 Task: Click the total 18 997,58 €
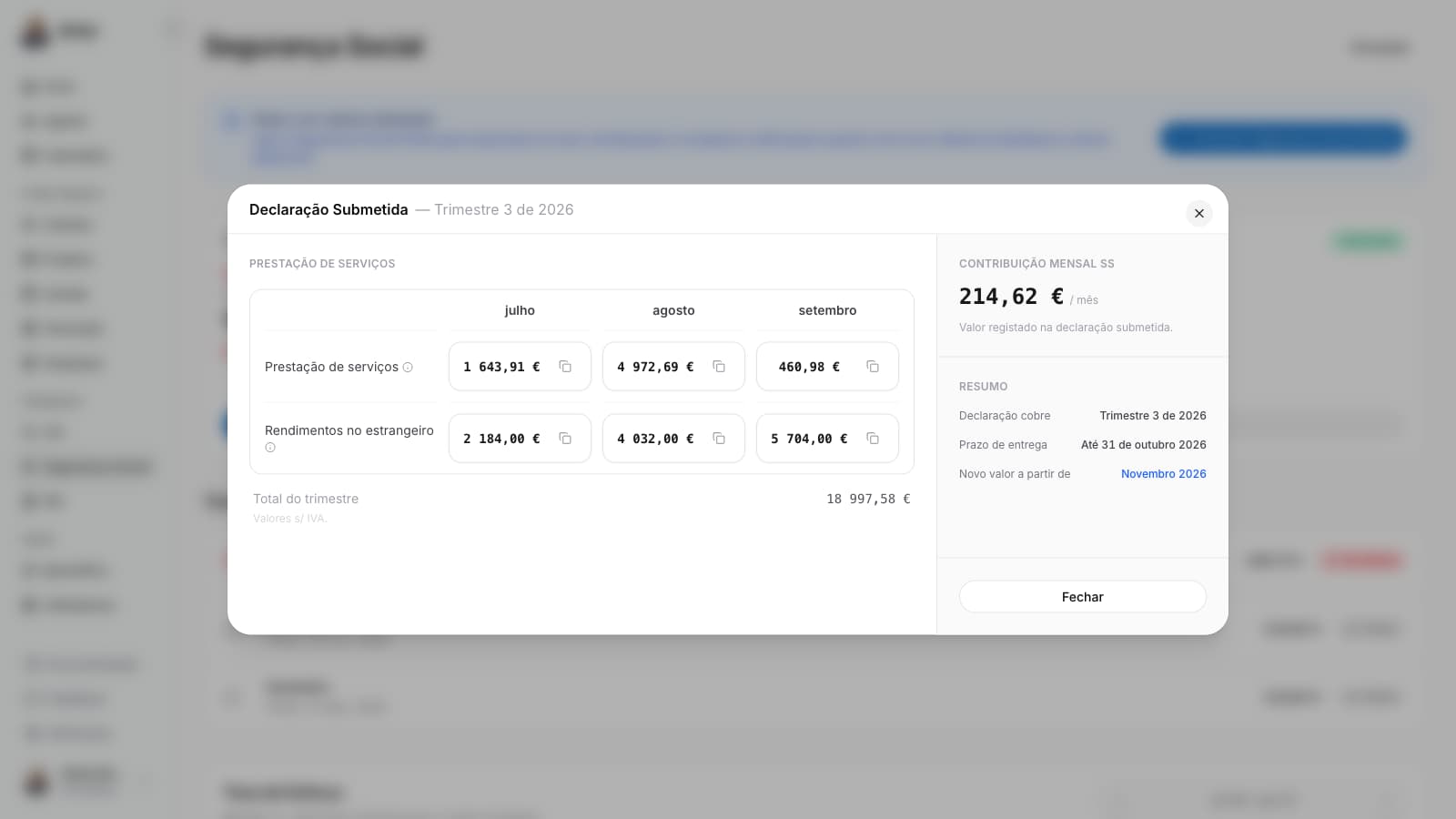(x=868, y=499)
